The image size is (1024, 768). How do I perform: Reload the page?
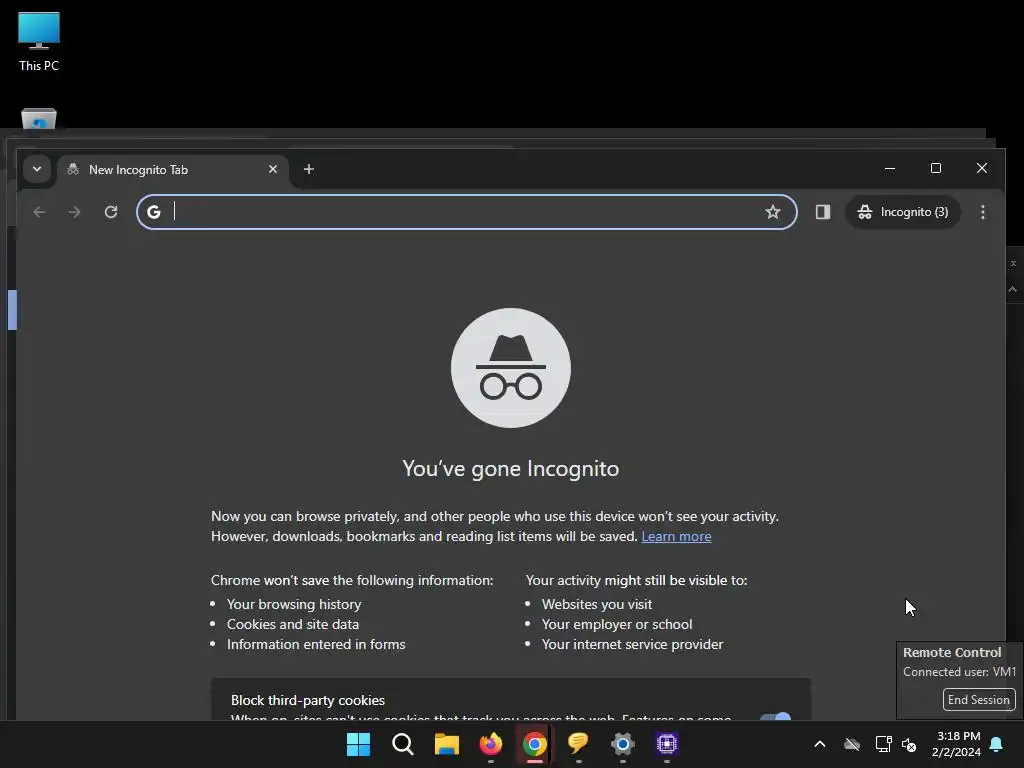[x=111, y=212]
